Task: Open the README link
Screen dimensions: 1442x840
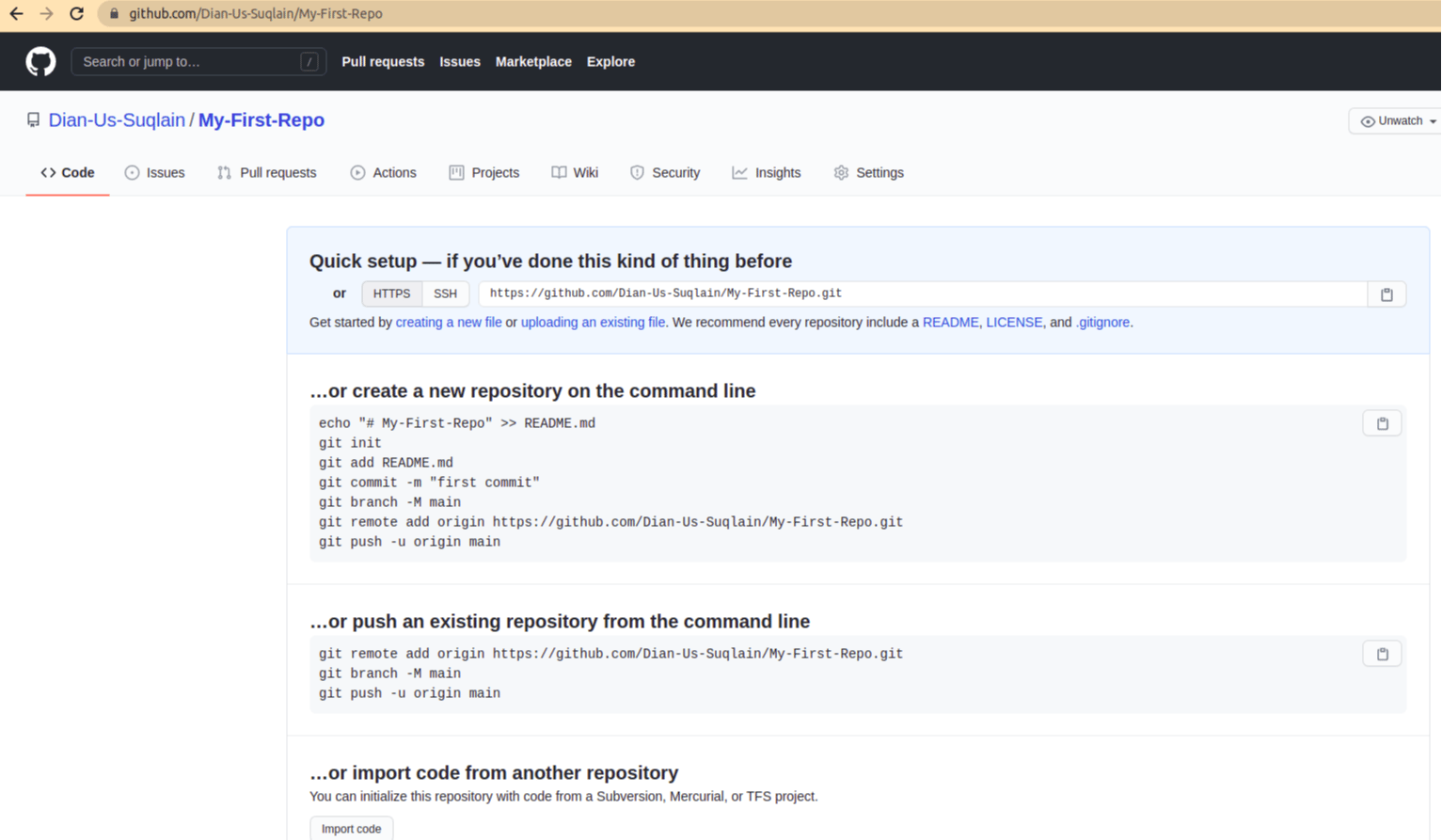Action: pyautogui.click(x=950, y=323)
